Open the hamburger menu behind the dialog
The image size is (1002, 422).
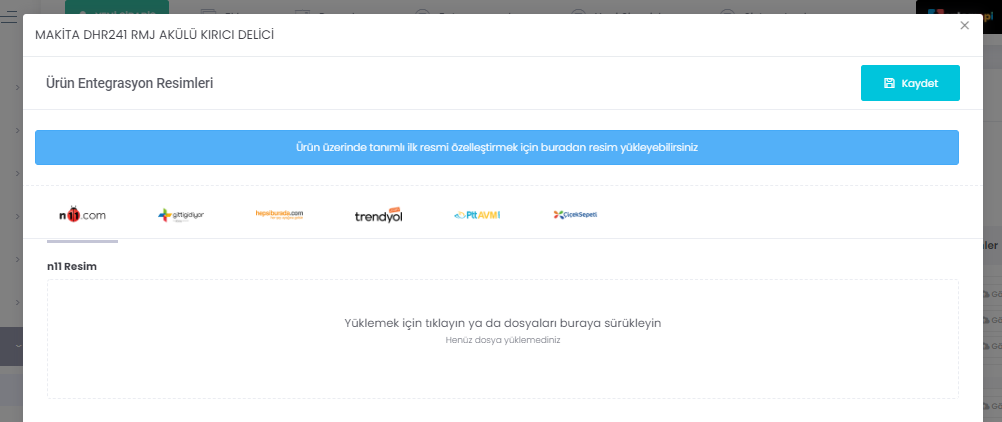pos(8,15)
